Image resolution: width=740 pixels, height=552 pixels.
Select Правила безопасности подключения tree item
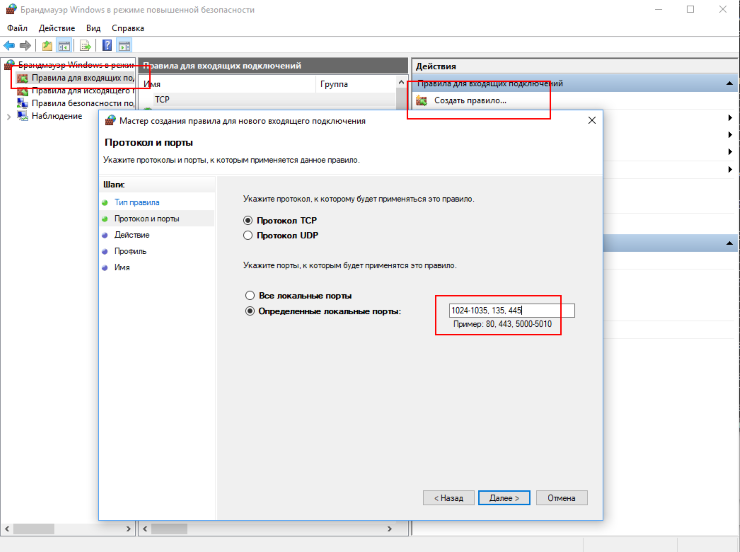[x=83, y=103]
